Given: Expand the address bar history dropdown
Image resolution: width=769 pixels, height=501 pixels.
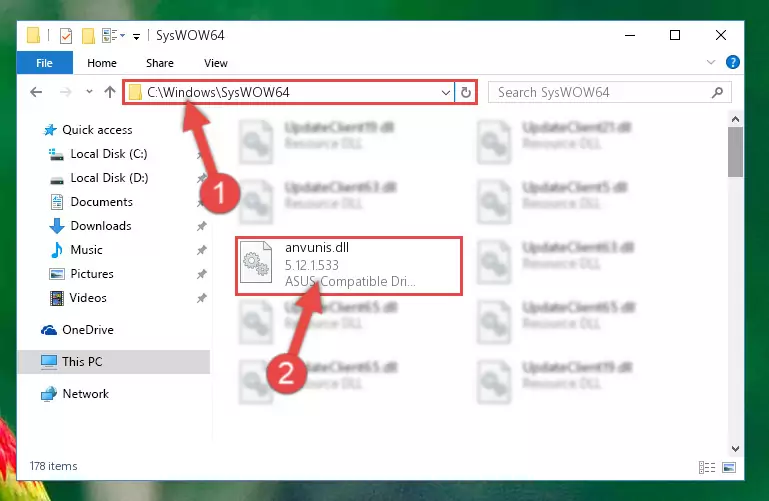Looking at the screenshot, I should click(x=445, y=92).
